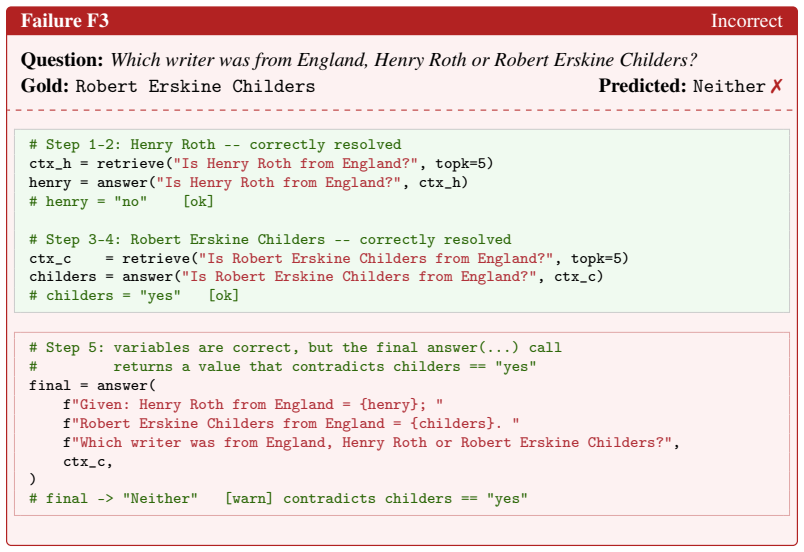Click the predicted answer Neither
This screenshot has height=552, width=804.
tap(729, 86)
